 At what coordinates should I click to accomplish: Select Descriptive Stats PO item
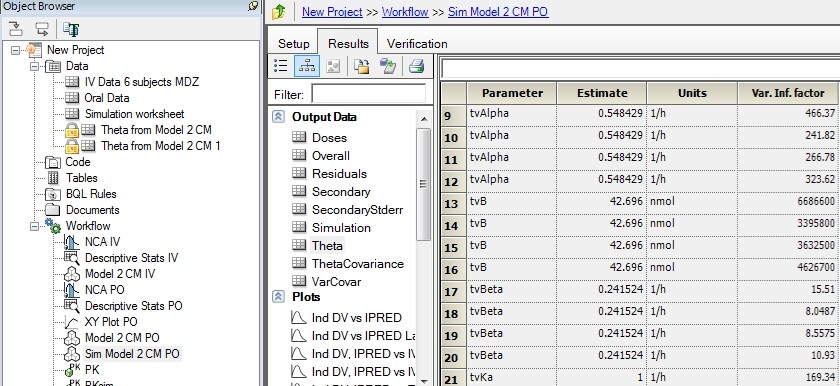(133, 306)
